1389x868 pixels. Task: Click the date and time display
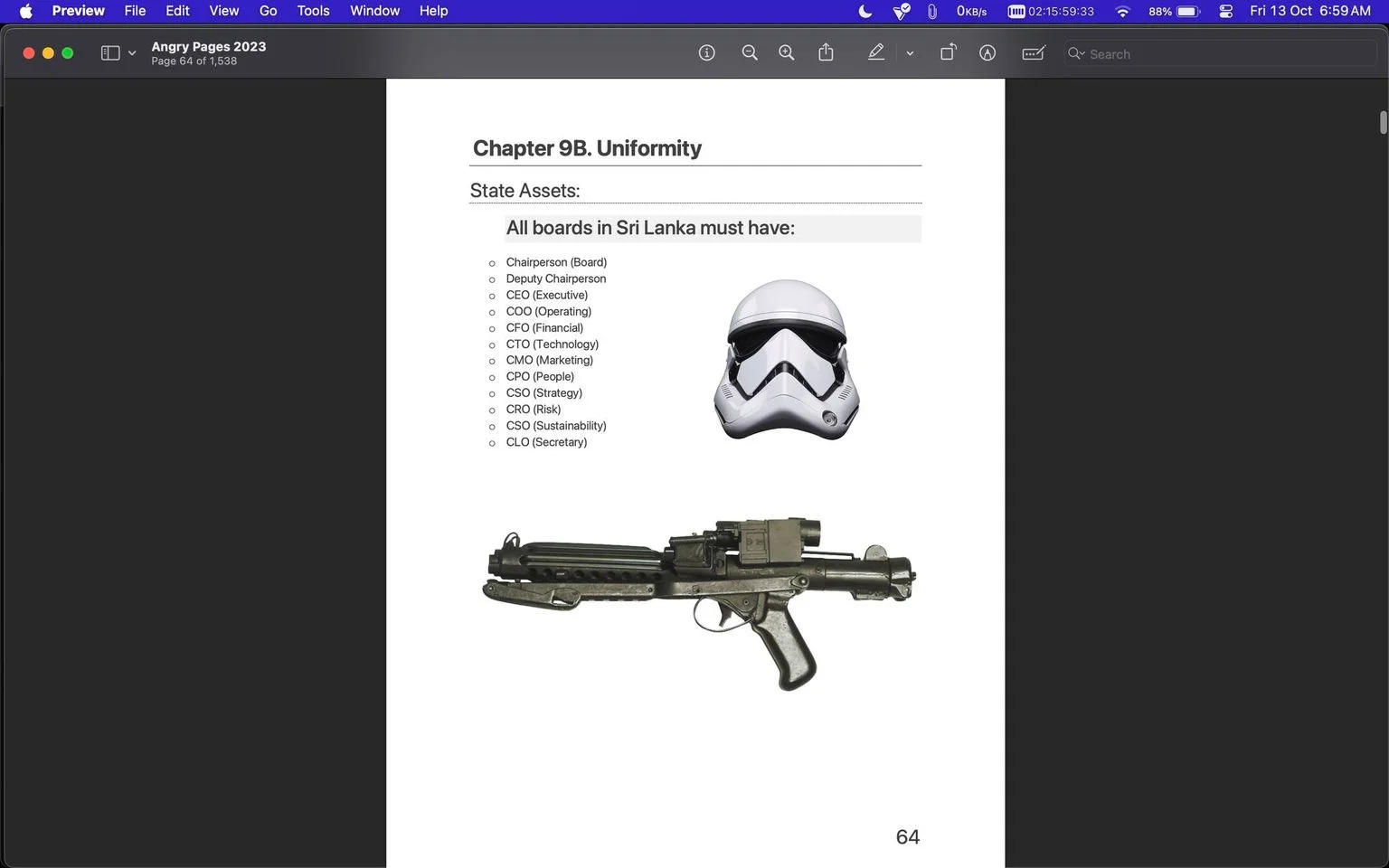tap(1310, 11)
